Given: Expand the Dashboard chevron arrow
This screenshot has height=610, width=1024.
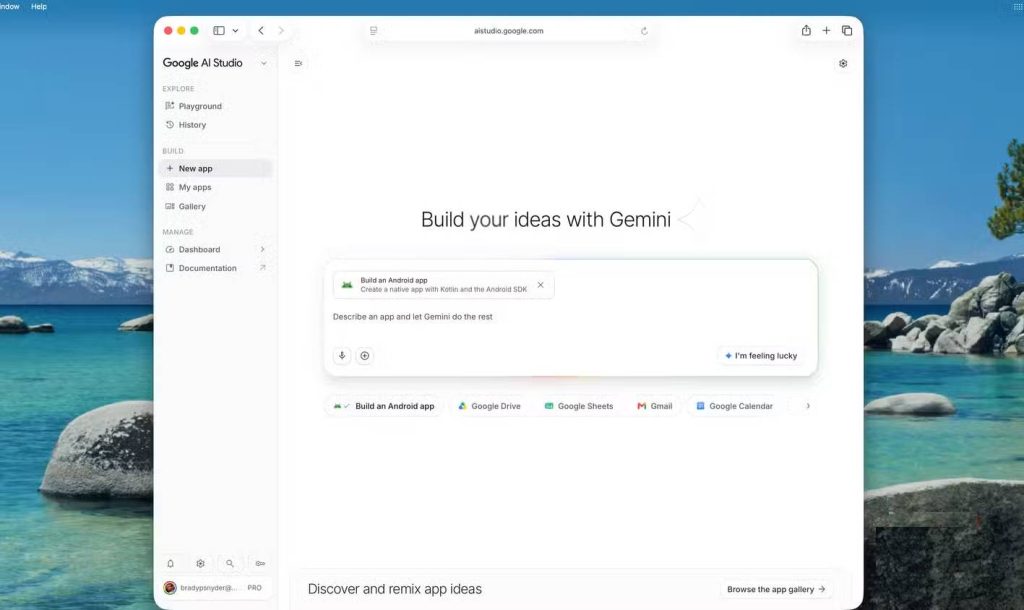Looking at the screenshot, I should [263, 249].
